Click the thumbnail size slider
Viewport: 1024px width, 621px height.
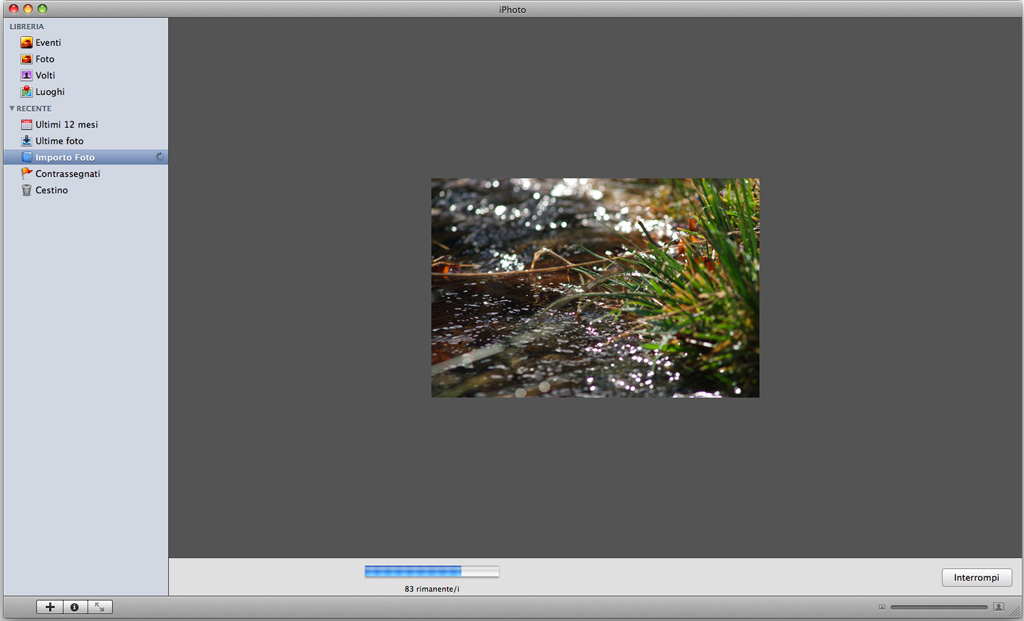click(x=939, y=607)
